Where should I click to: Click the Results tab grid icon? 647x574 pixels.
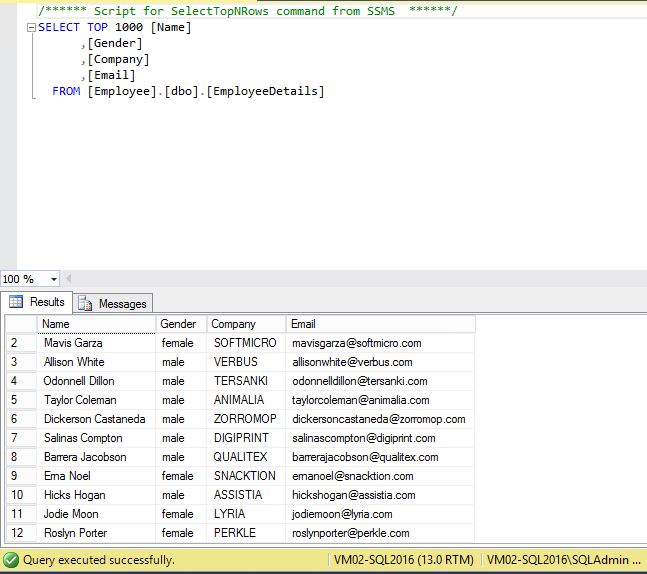coord(16,302)
